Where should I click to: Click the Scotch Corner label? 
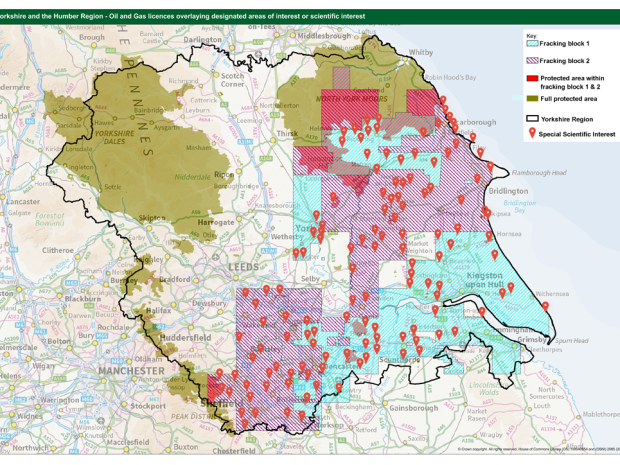(232, 80)
